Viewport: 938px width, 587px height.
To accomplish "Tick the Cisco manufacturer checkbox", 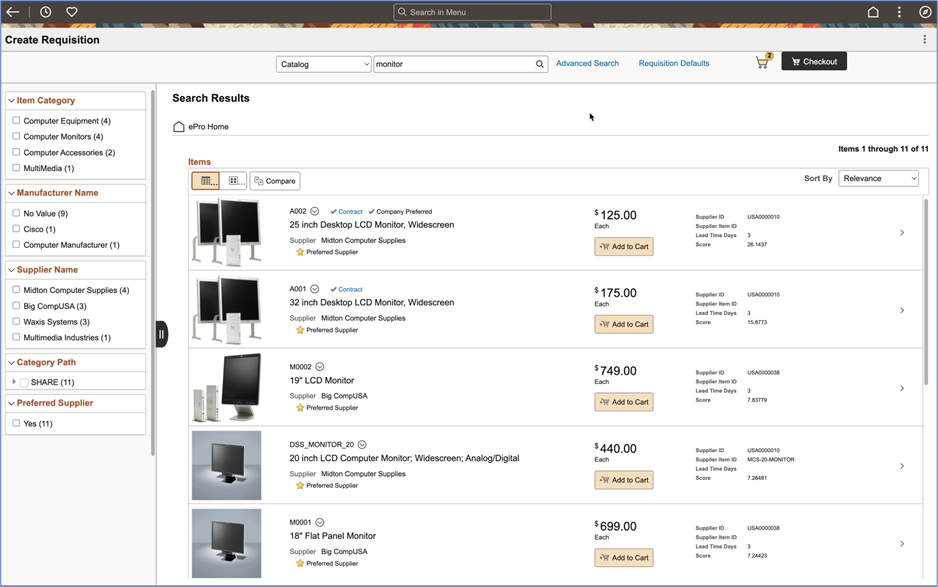I will coord(16,229).
